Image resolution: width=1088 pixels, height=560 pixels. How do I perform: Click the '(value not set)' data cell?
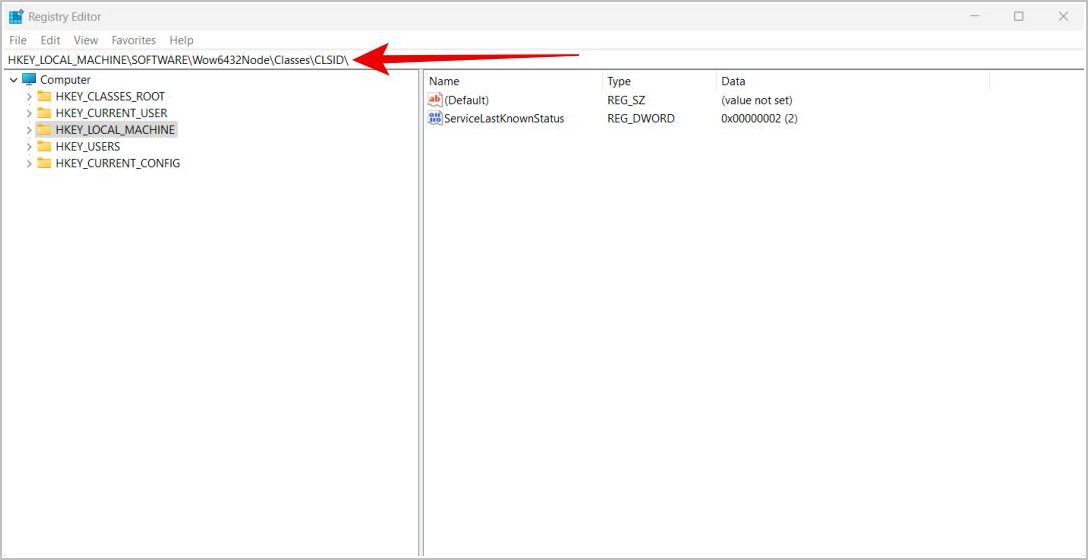tap(757, 100)
